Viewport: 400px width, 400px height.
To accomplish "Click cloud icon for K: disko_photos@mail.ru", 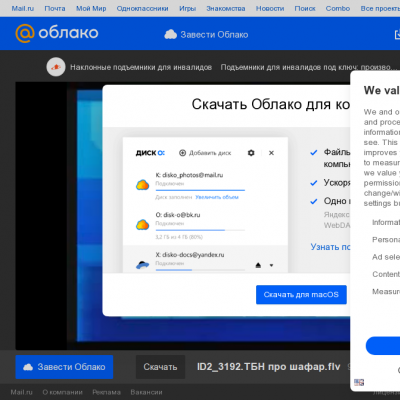I will (x=142, y=185).
